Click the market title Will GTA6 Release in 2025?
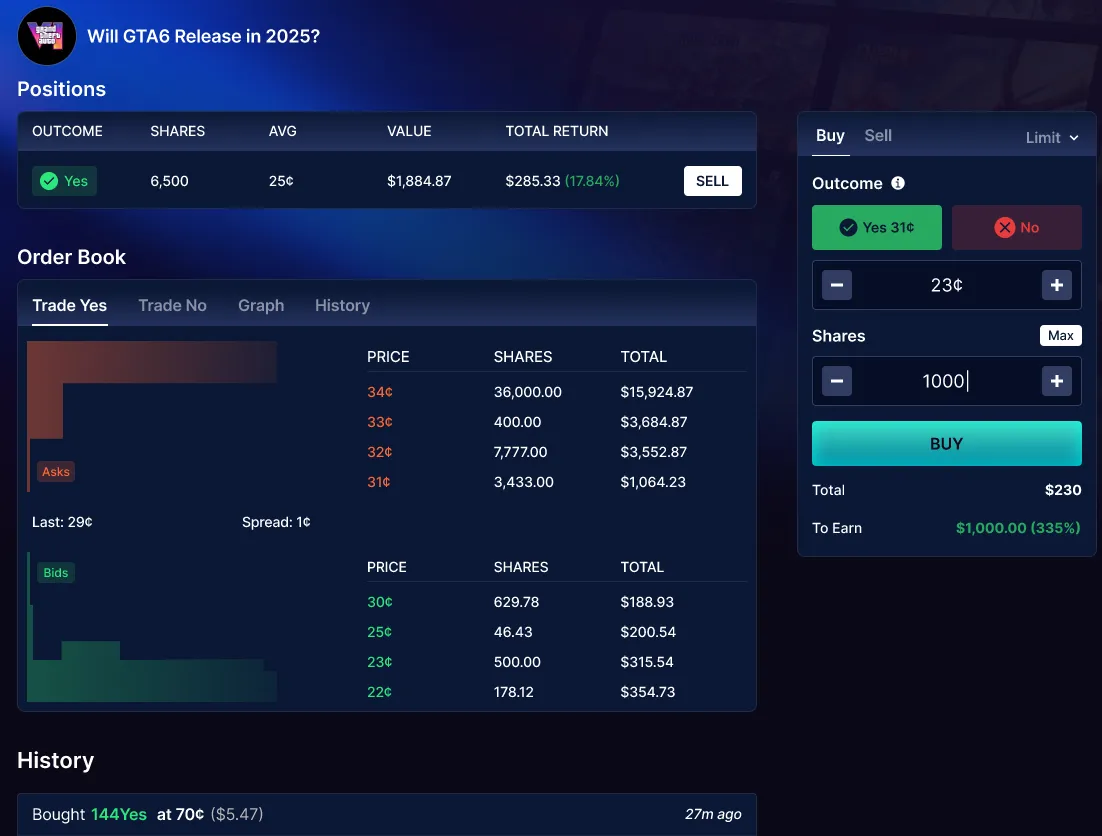Image resolution: width=1102 pixels, height=836 pixels. [203, 37]
